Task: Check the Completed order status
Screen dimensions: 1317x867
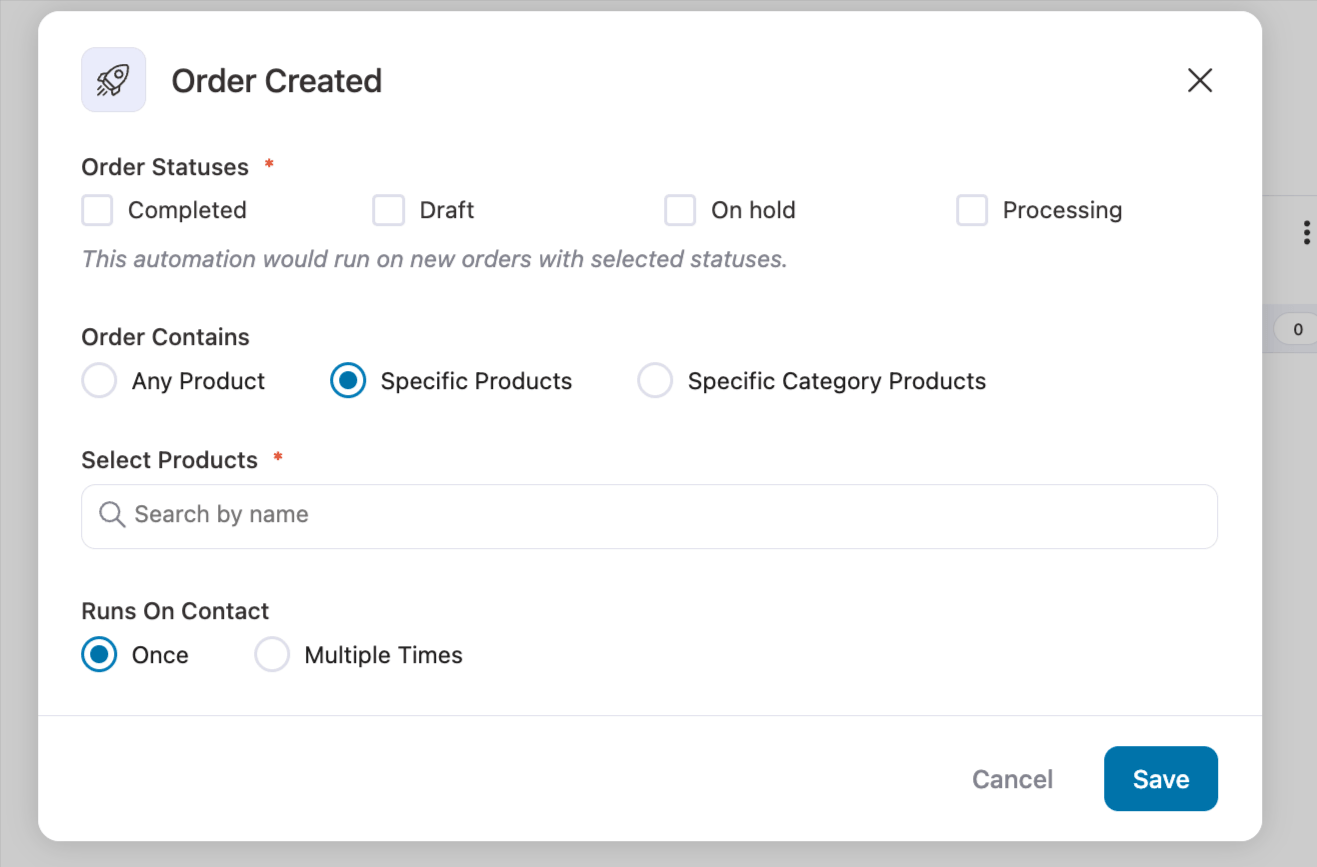Action: [x=97, y=210]
